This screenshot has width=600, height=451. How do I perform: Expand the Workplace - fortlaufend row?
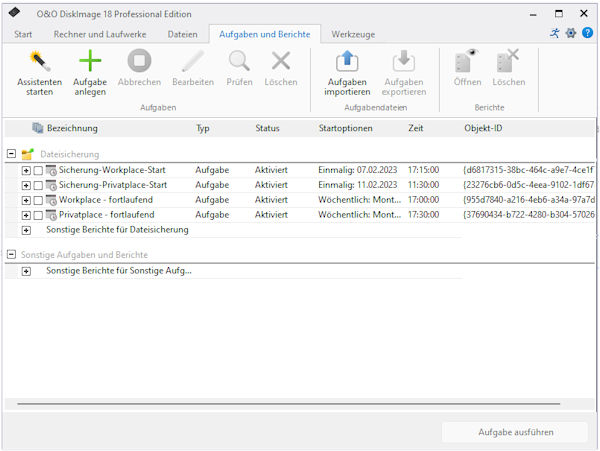pos(26,200)
